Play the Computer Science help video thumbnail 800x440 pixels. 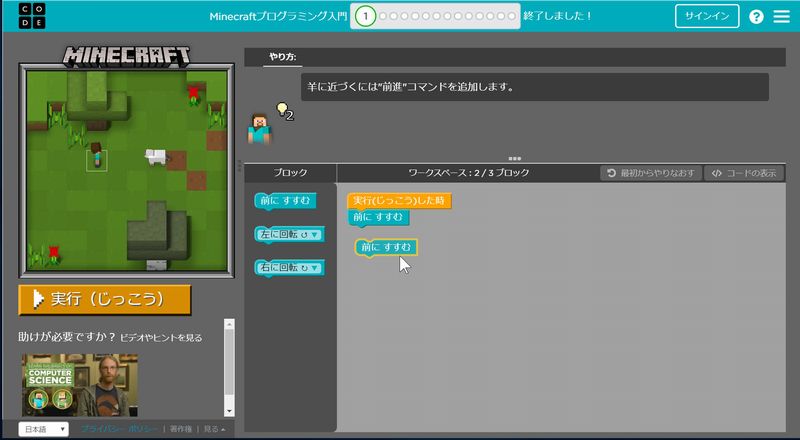pos(80,384)
